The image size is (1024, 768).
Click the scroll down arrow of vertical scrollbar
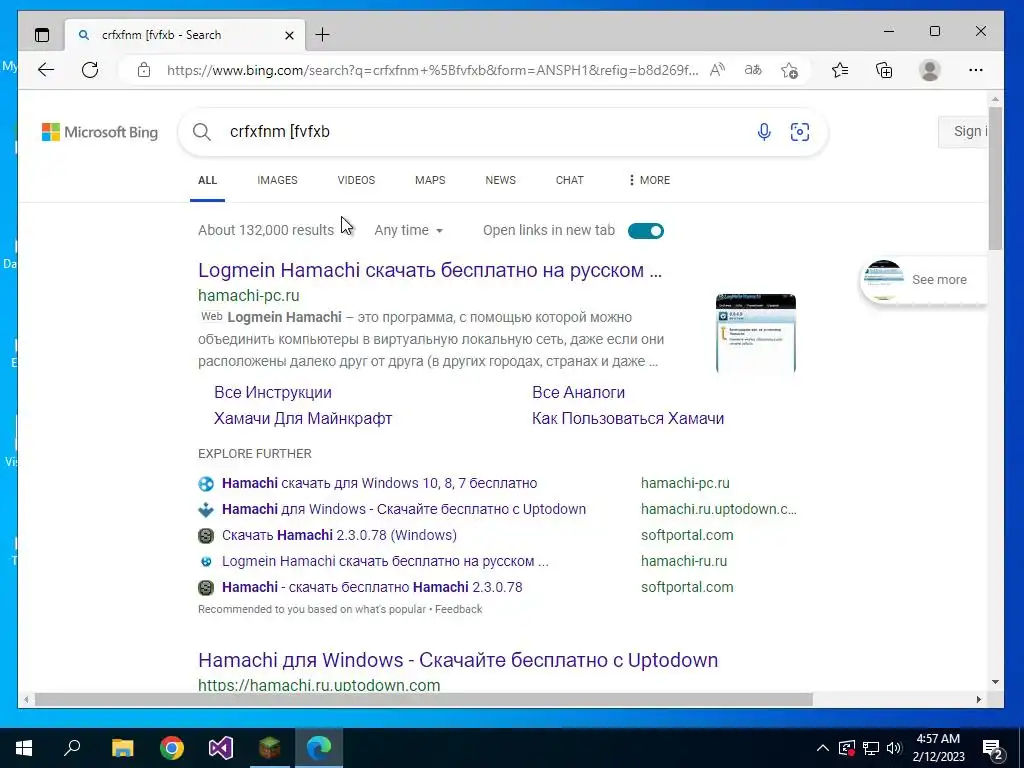pos(995,682)
